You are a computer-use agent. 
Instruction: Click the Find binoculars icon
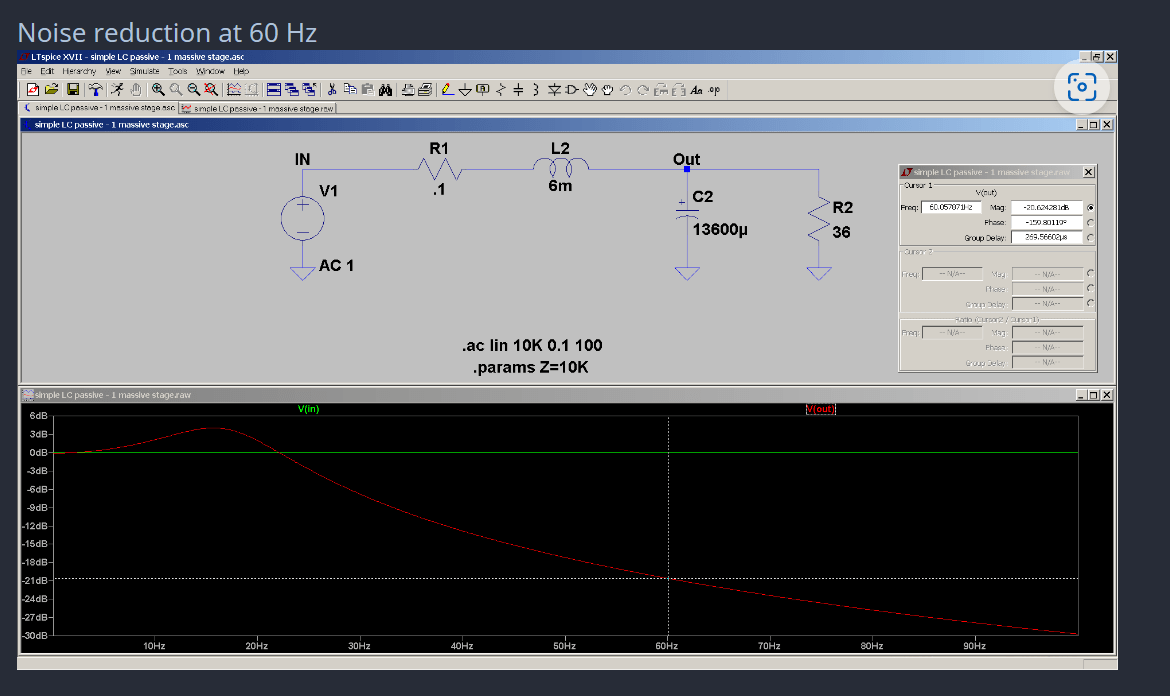click(386, 90)
